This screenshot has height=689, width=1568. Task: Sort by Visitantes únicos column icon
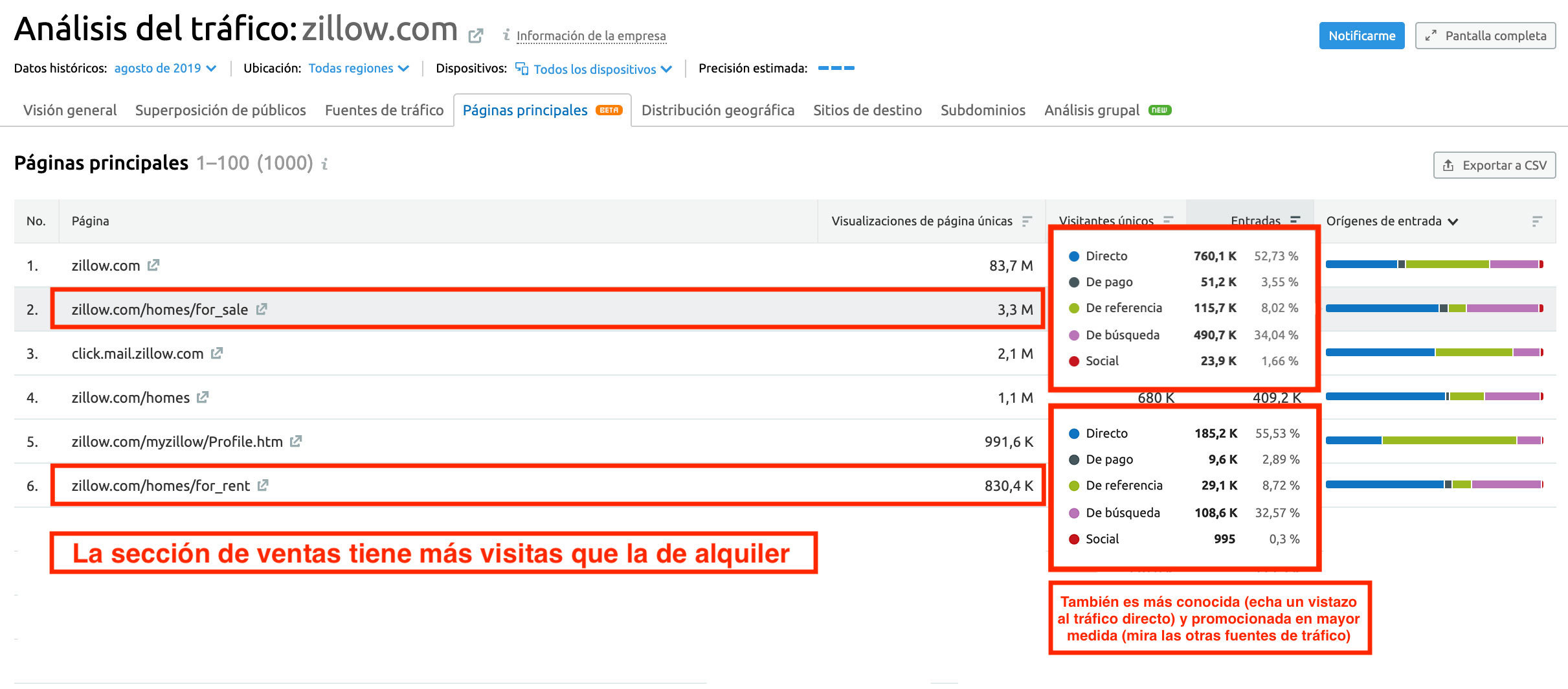click(1168, 220)
